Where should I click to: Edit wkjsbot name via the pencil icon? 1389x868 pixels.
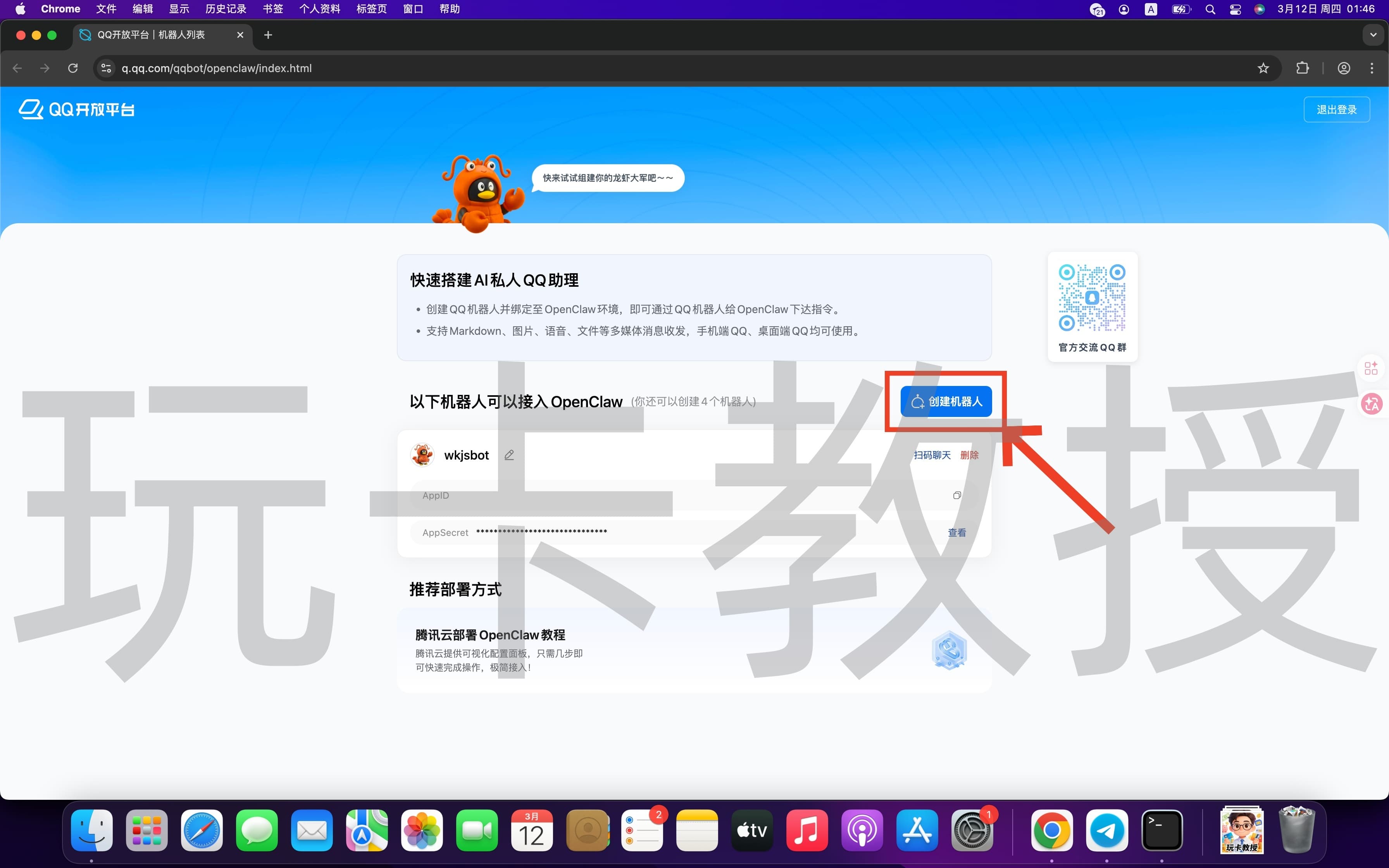click(x=509, y=455)
